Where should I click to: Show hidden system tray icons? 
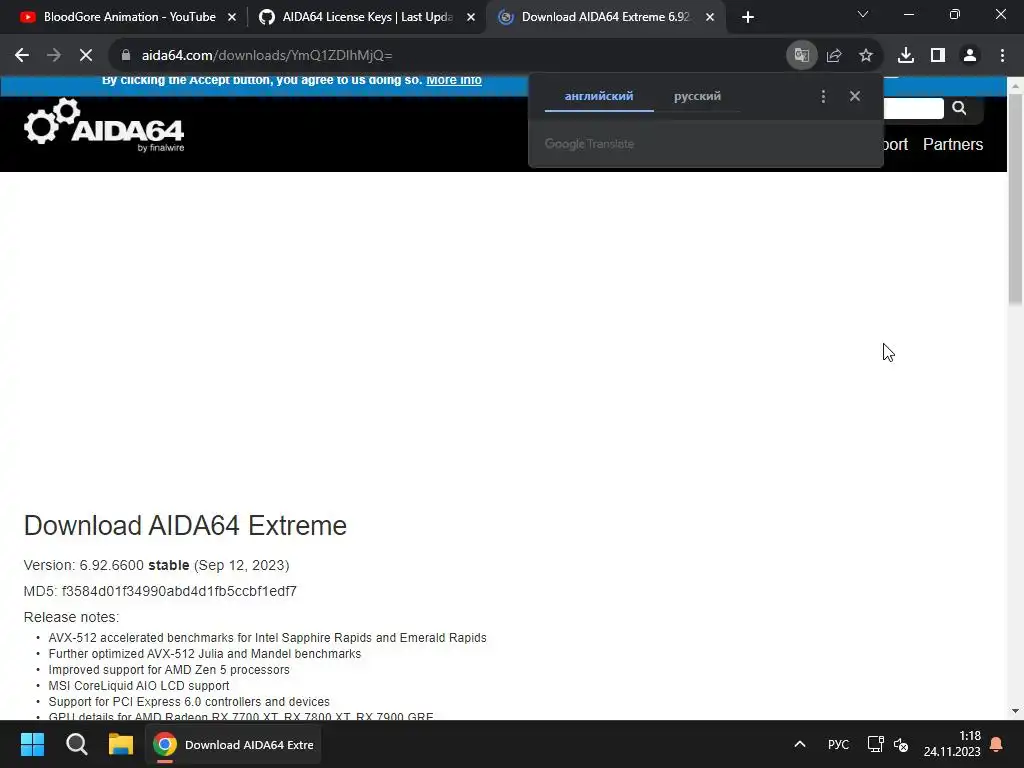click(799, 744)
